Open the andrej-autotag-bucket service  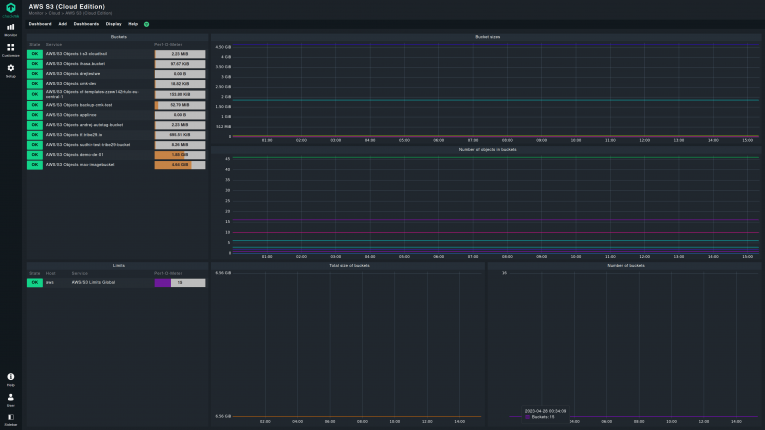tap(84, 125)
